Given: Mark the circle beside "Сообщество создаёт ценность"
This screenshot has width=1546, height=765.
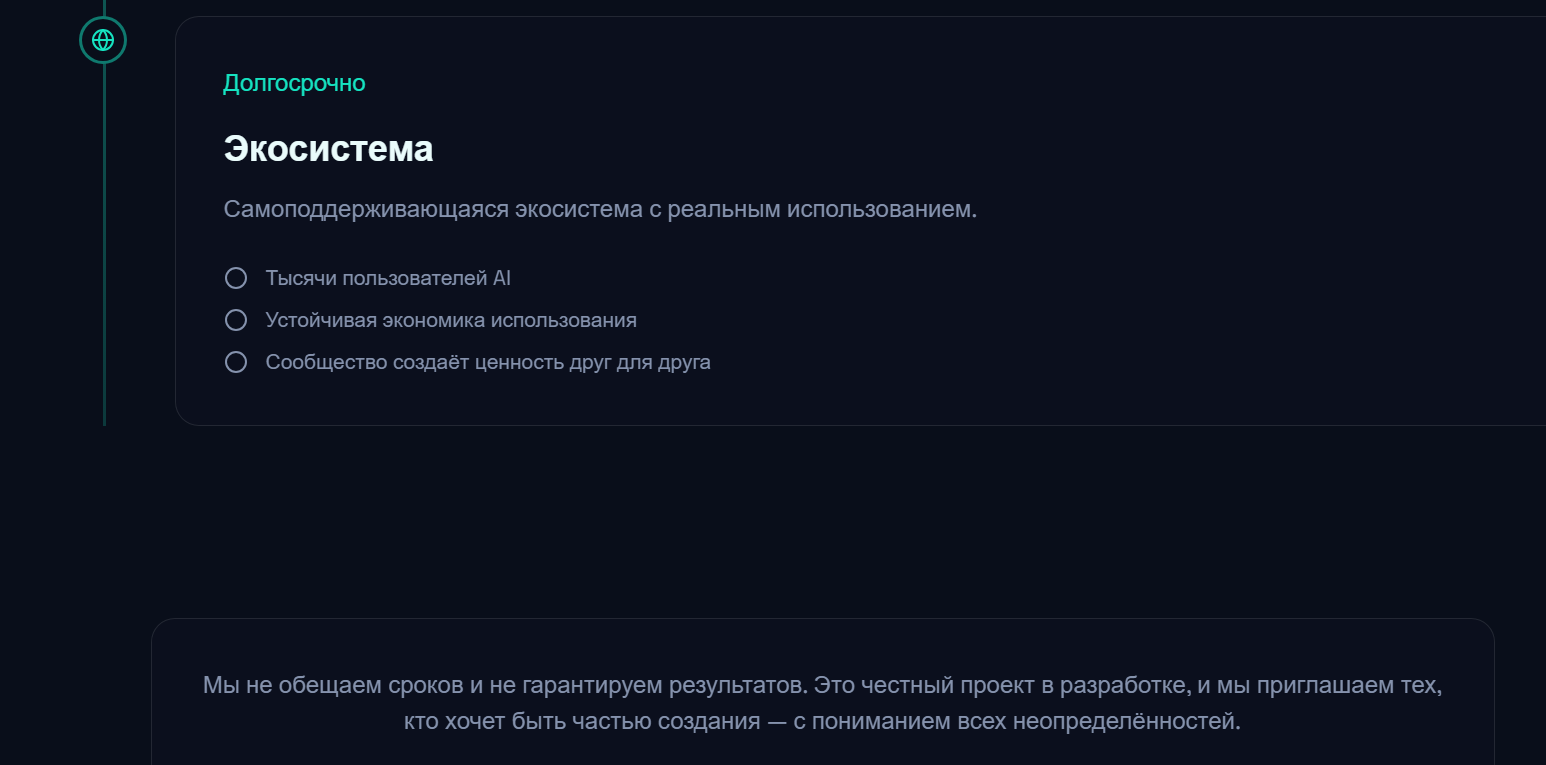Looking at the screenshot, I should click(x=236, y=362).
